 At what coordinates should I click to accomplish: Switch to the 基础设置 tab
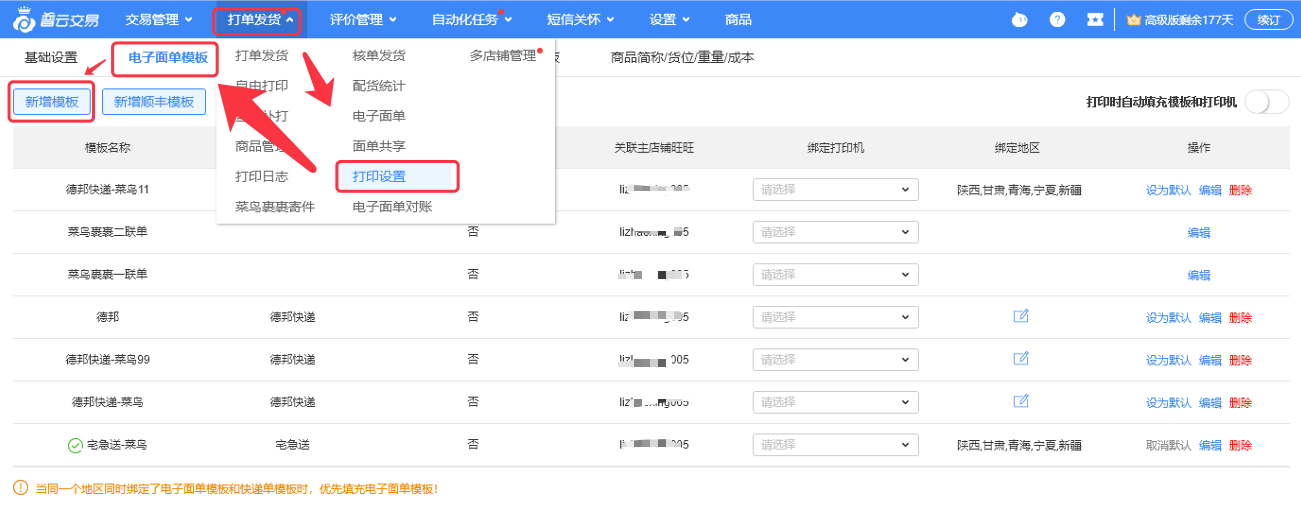[x=51, y=58]
